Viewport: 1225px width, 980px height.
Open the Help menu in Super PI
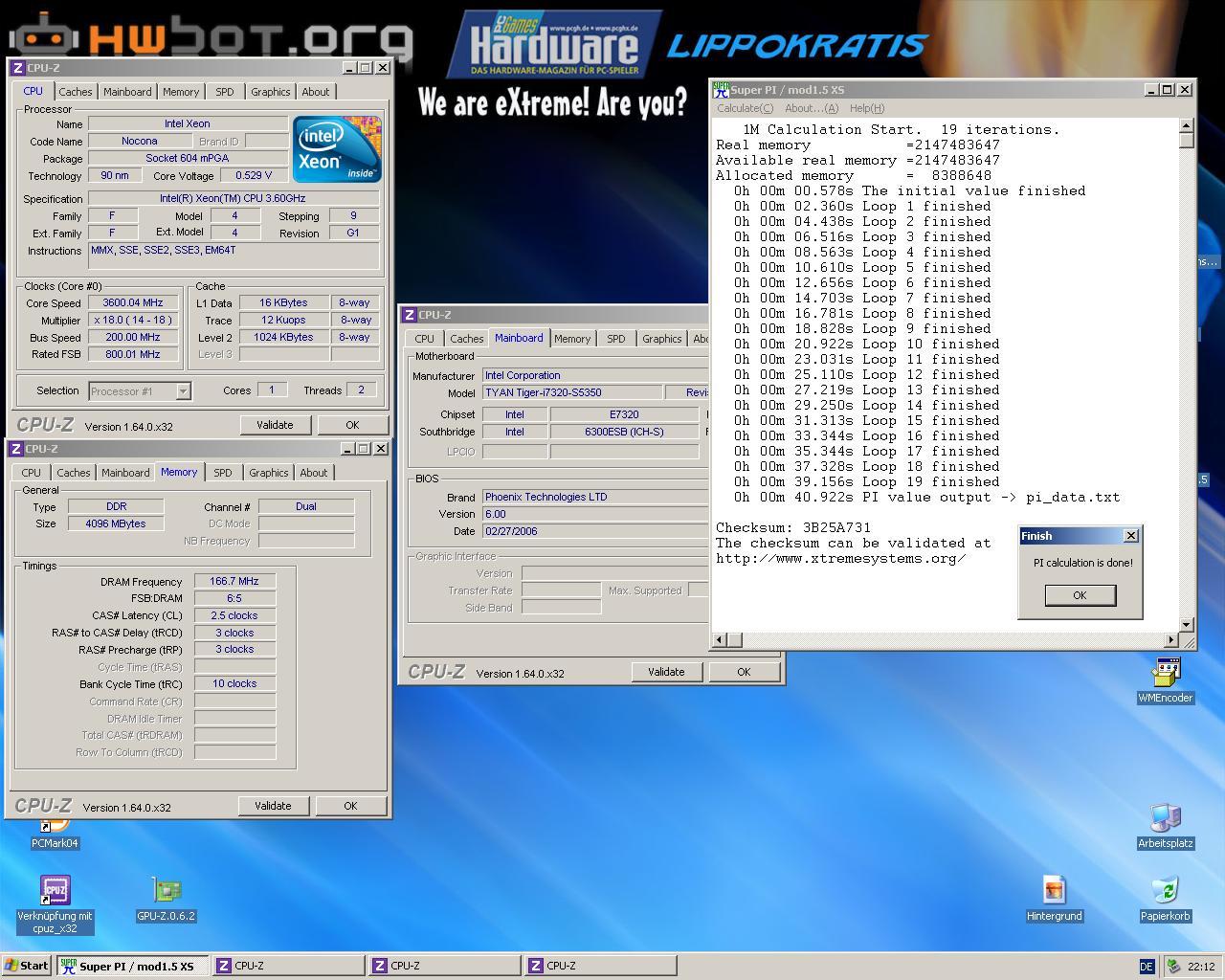click(867, 108)
